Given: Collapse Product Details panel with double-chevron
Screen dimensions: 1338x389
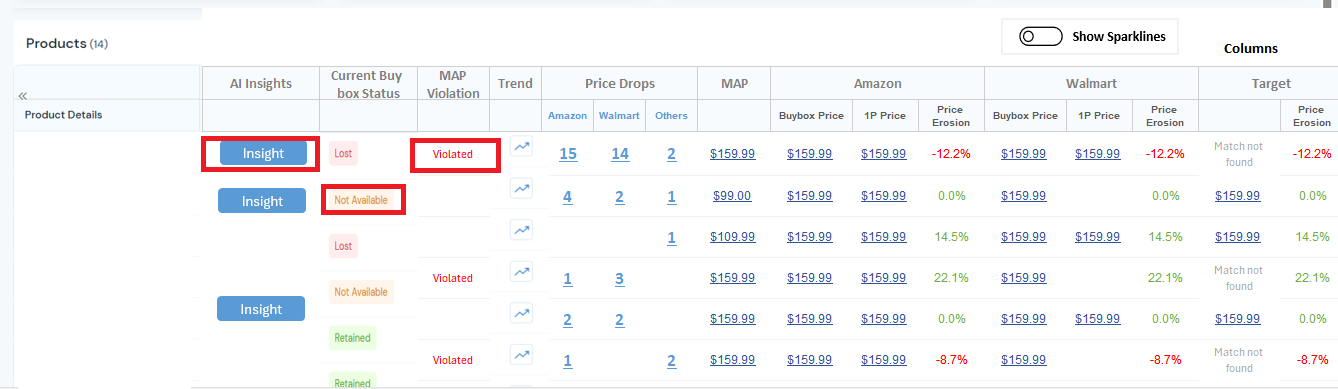Looking at the screenshot, I should tap(22, 95).
